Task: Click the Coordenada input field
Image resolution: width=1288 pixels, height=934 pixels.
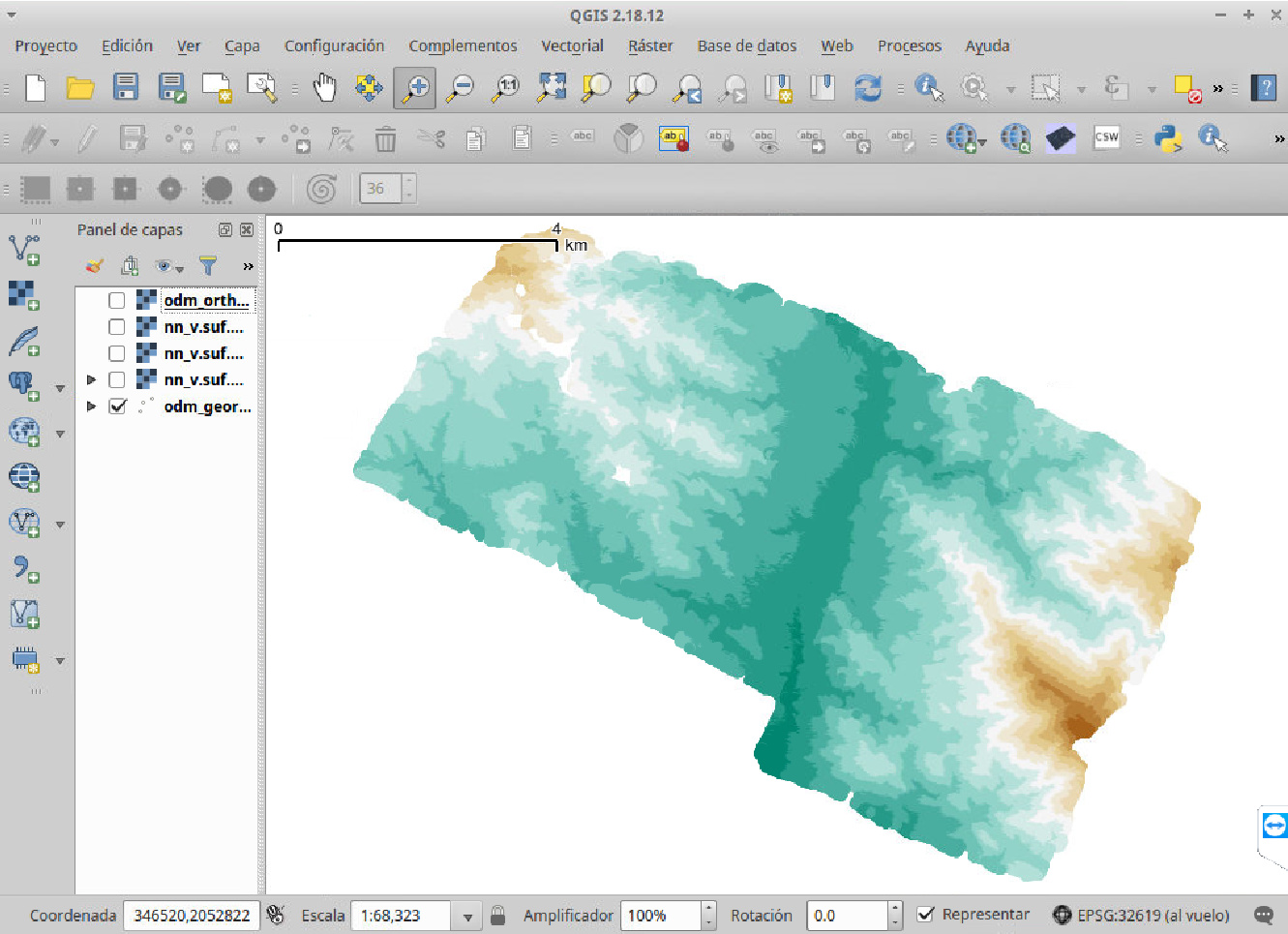Action: (x=192, y=916)
